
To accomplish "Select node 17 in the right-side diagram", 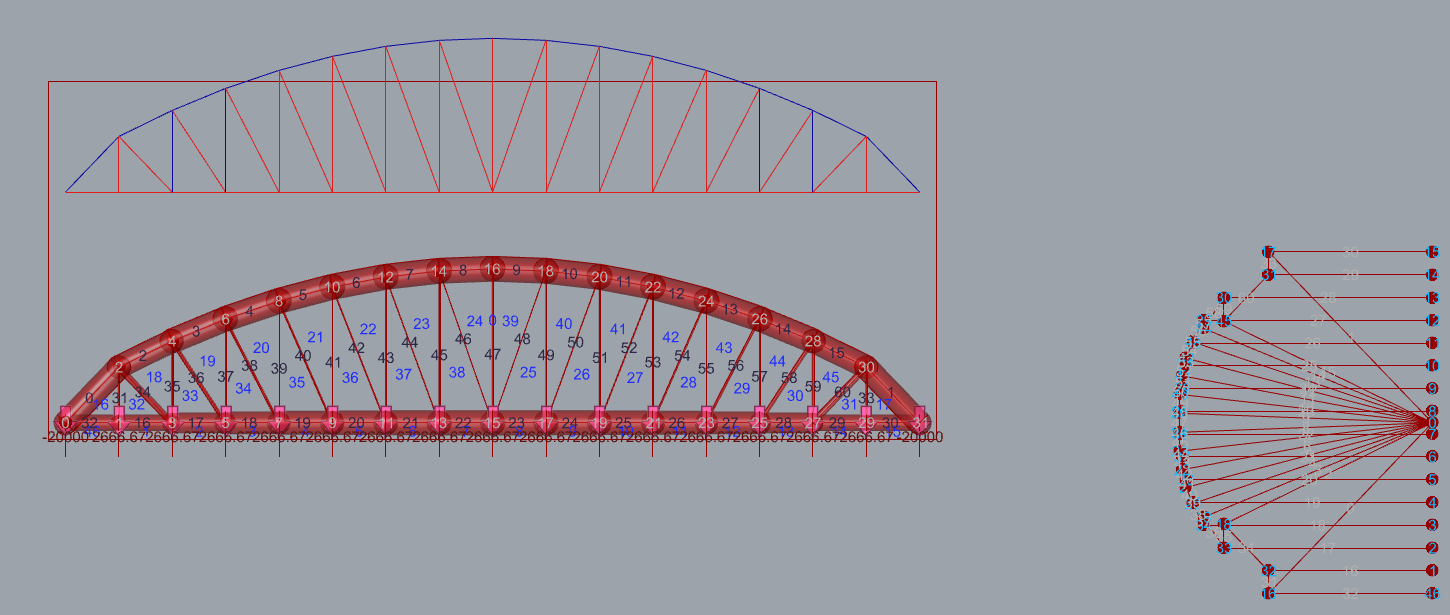I will click(1267, 252).
